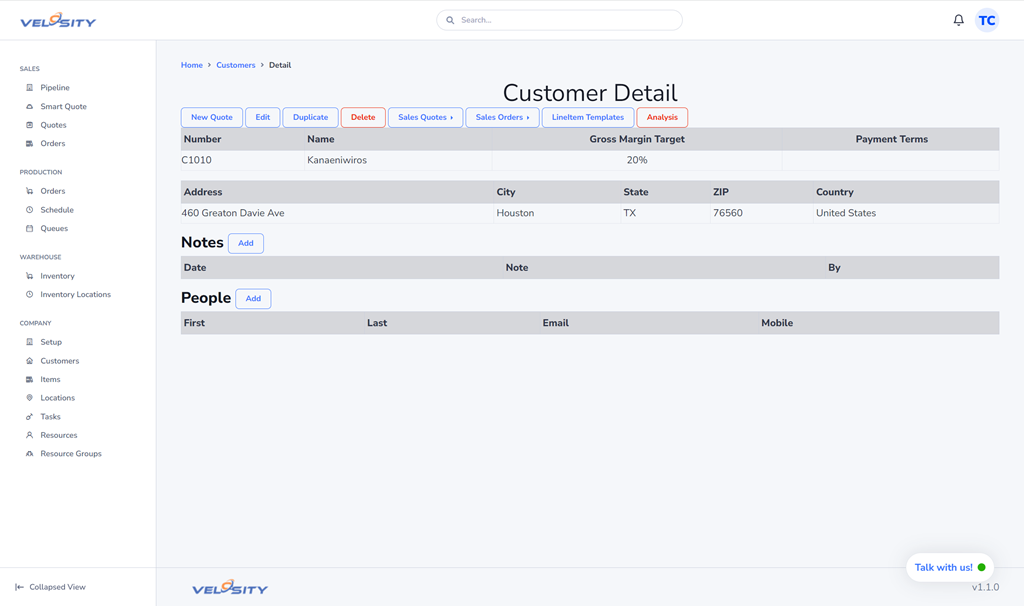Expand the Sales Quotes dropdown
The image size is (1024, 606).
click(x=425, y=117)
